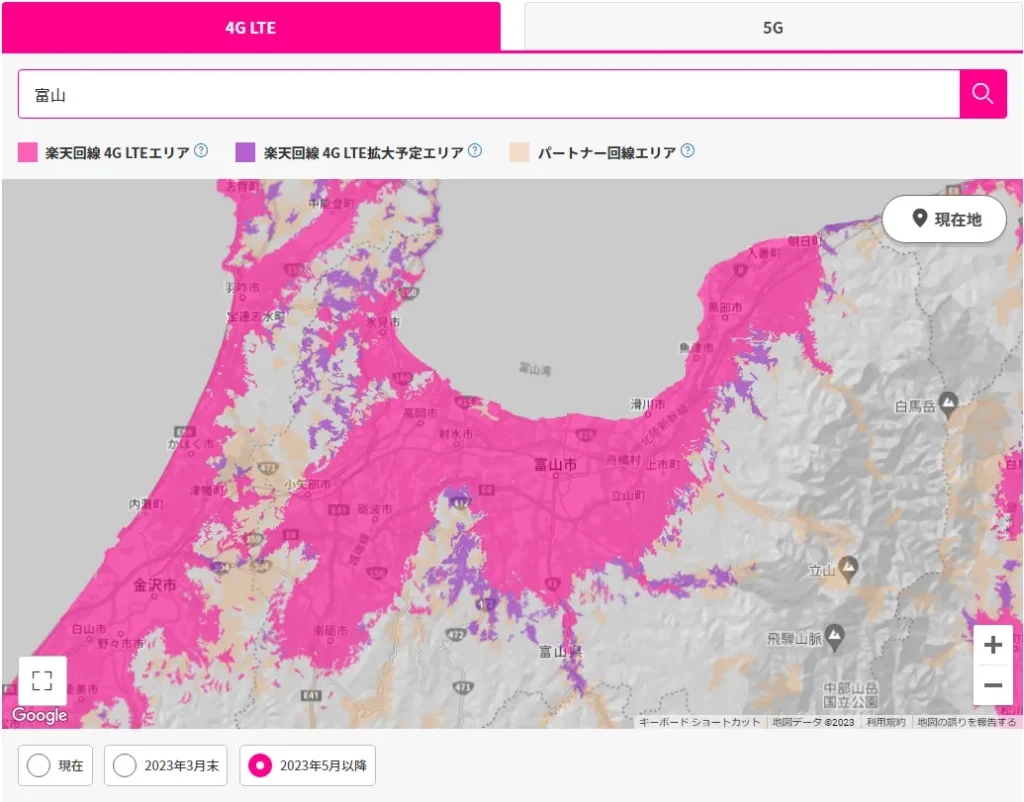Switch to the 5G tab
This screenshot has width=1024, height=802.
point(773,27)
